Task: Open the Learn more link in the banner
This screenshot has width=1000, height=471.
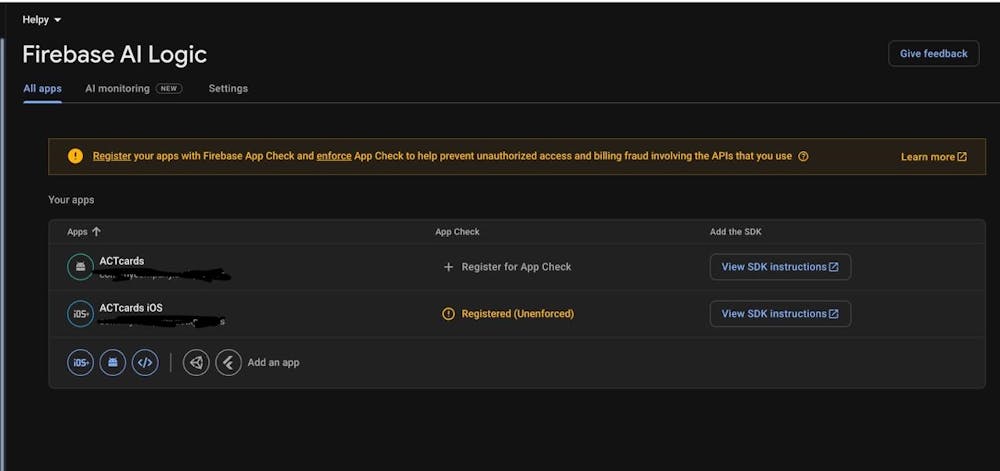Action: 933,157
